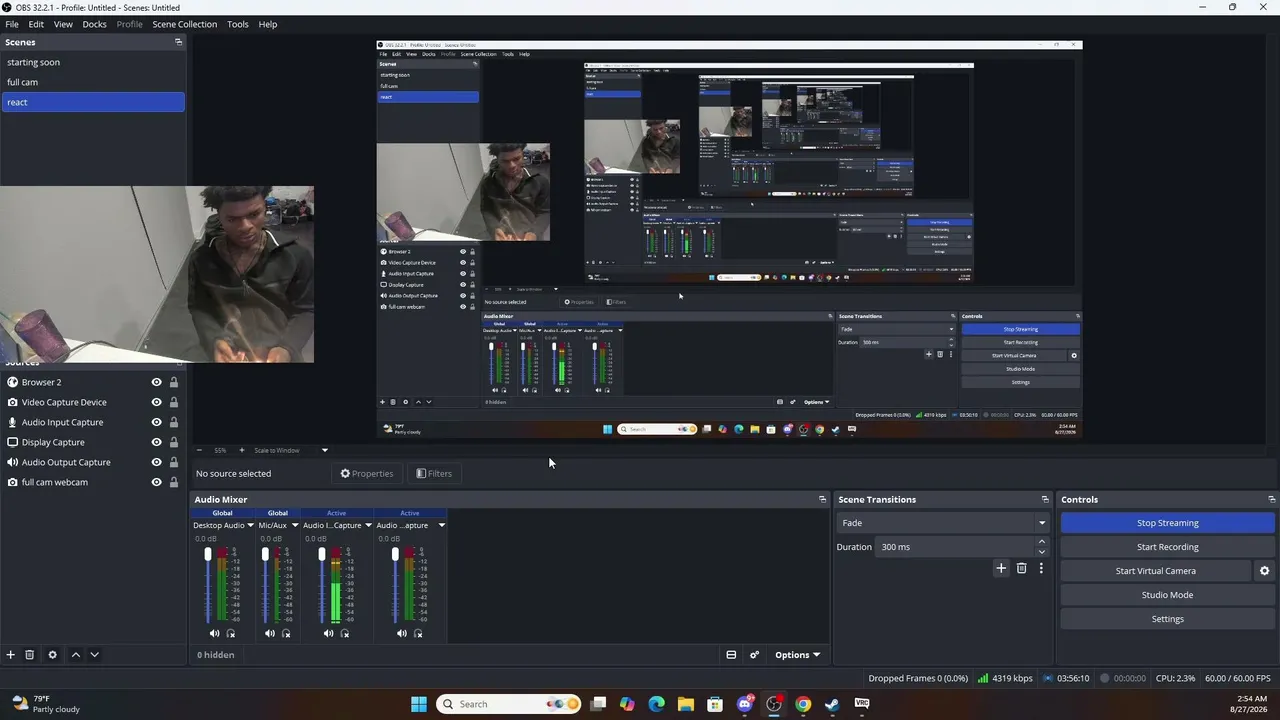Hide the Browser 2 source
Image resolution: width=1280 pixels, height=720 pixels.
click(x=156, y=382)
